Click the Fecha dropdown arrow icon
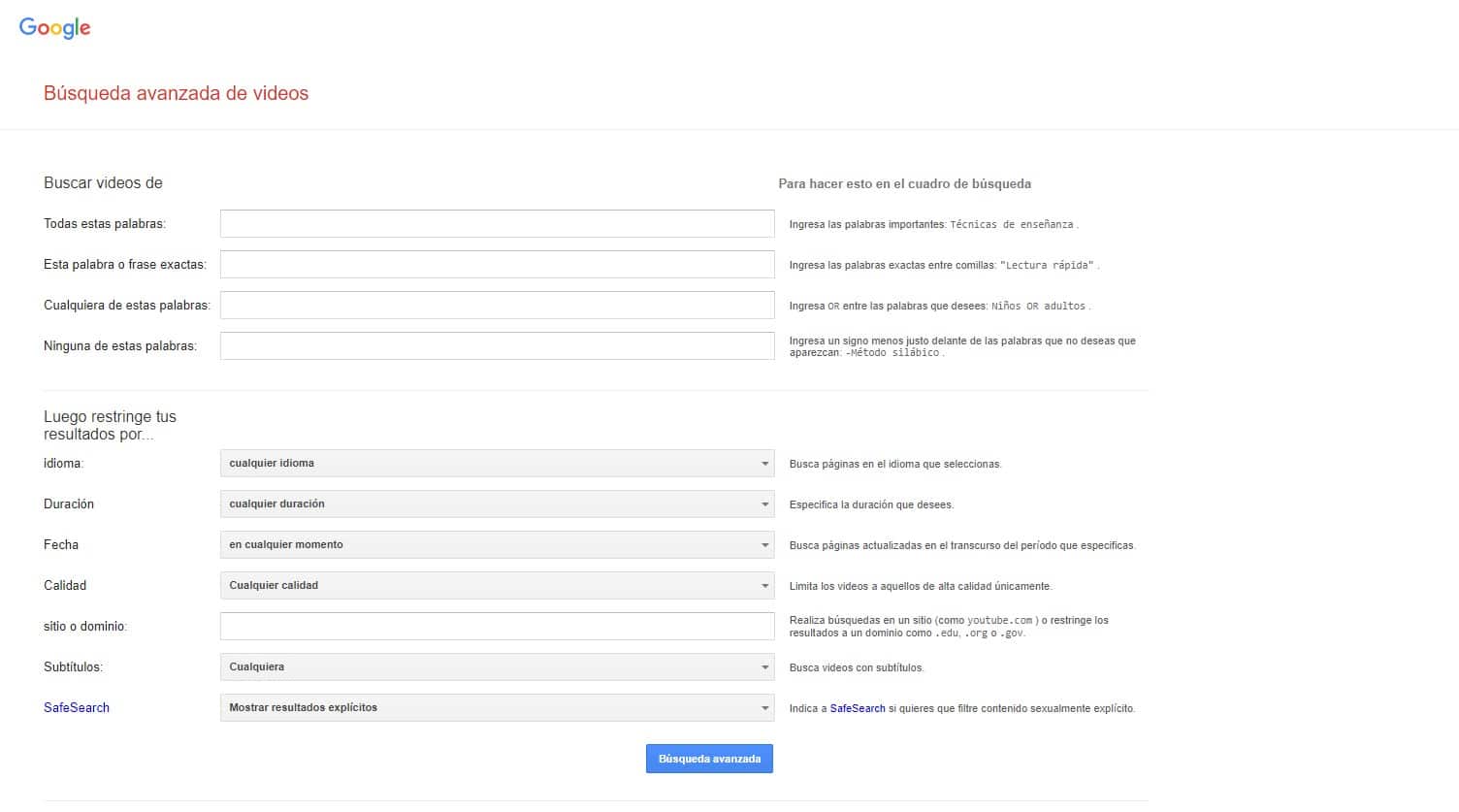Viewport: 1459px width, 812px height. [x=763, y=544]
